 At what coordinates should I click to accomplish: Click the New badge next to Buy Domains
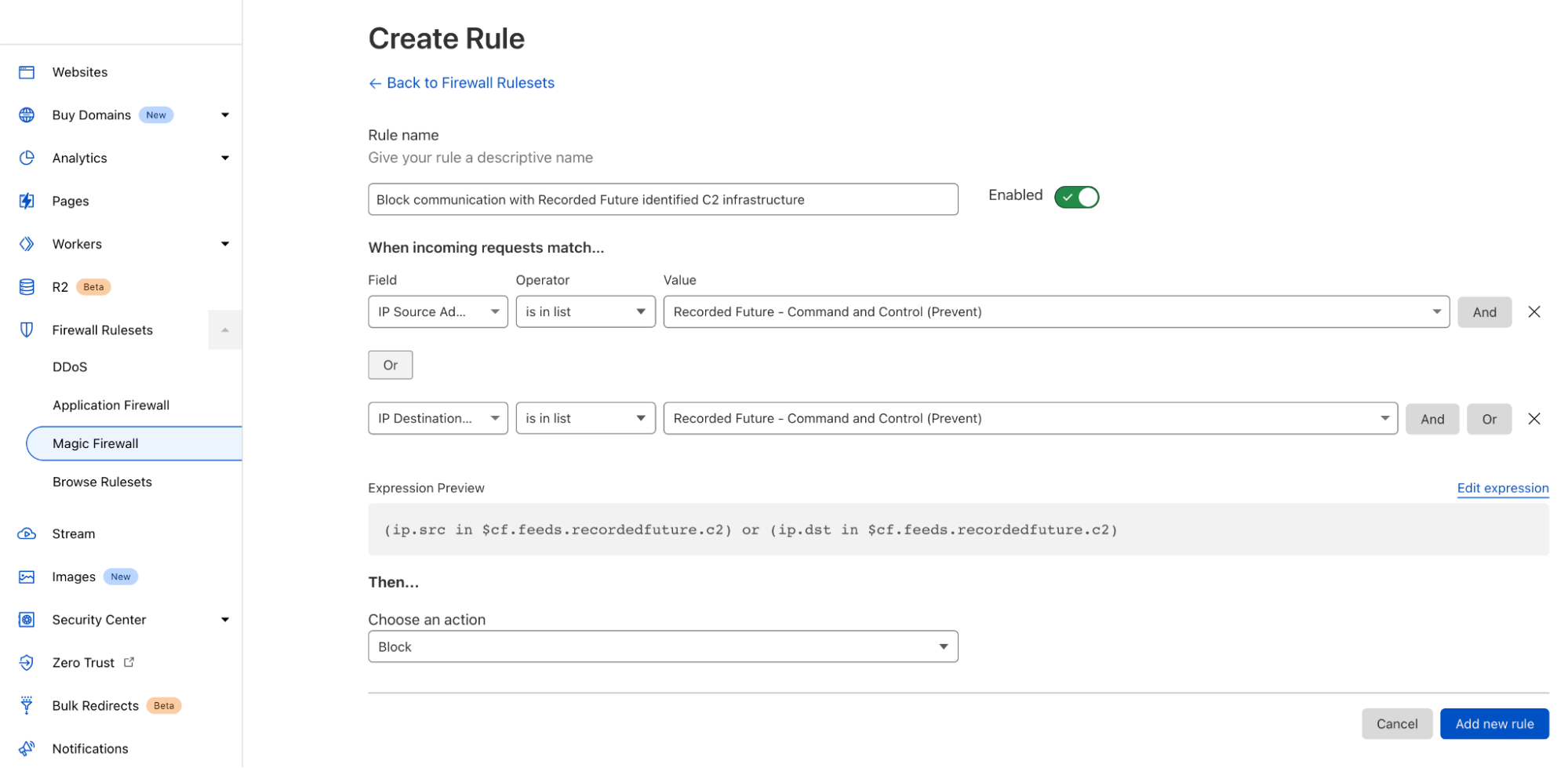[x=156, y=115]
